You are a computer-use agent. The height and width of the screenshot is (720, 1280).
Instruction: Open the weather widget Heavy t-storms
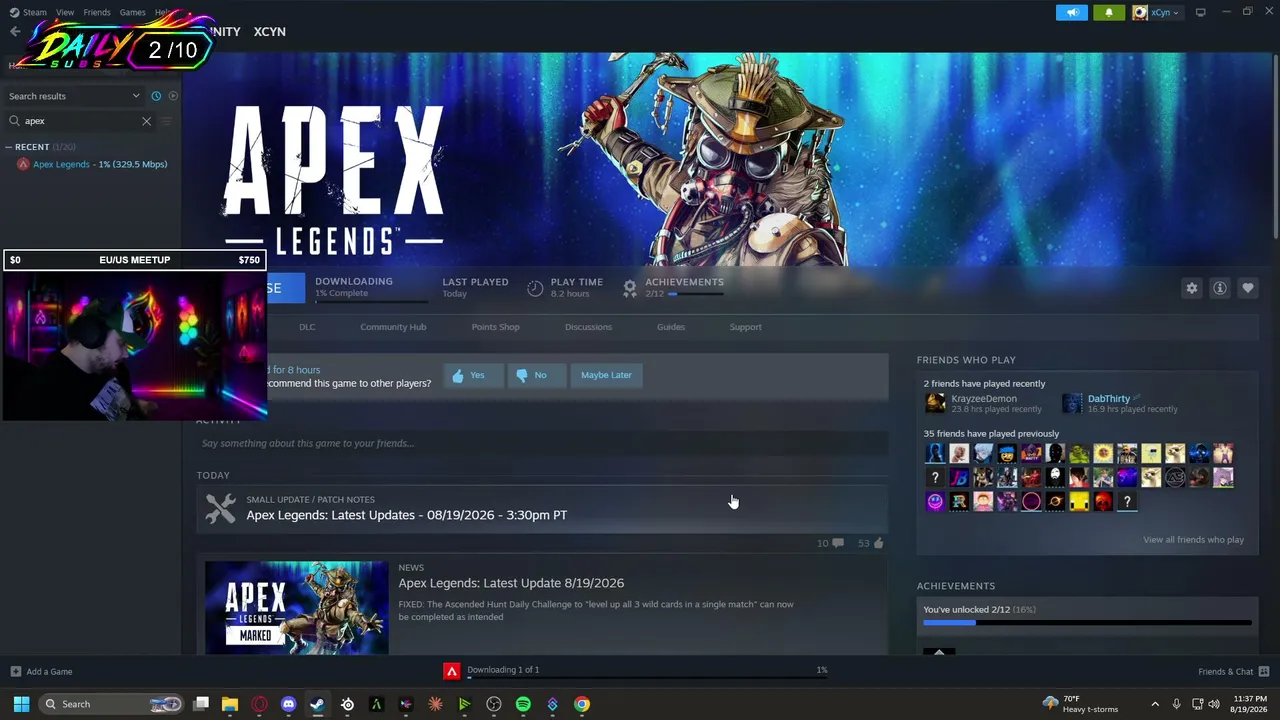[1081, 704]
